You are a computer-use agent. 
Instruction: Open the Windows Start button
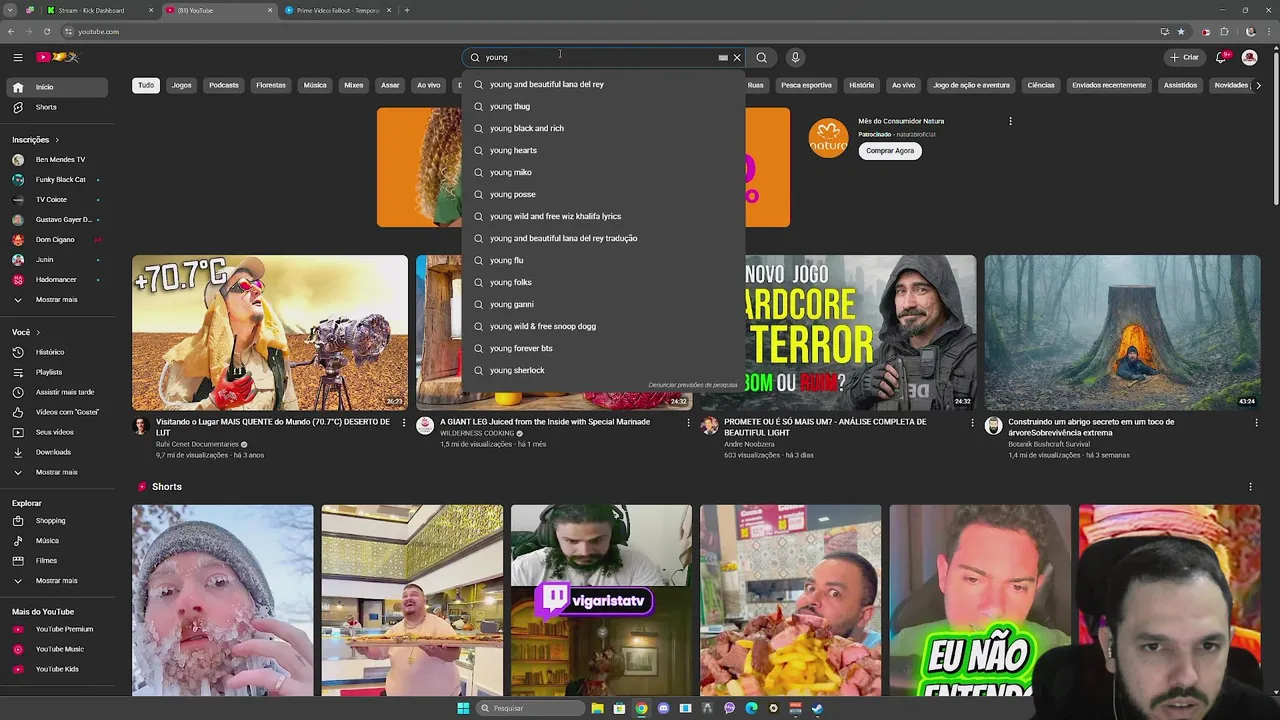463,708
